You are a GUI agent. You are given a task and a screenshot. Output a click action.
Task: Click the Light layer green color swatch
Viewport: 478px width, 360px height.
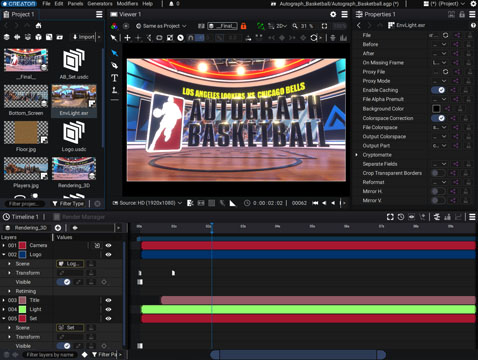click(x=22, y=309)
